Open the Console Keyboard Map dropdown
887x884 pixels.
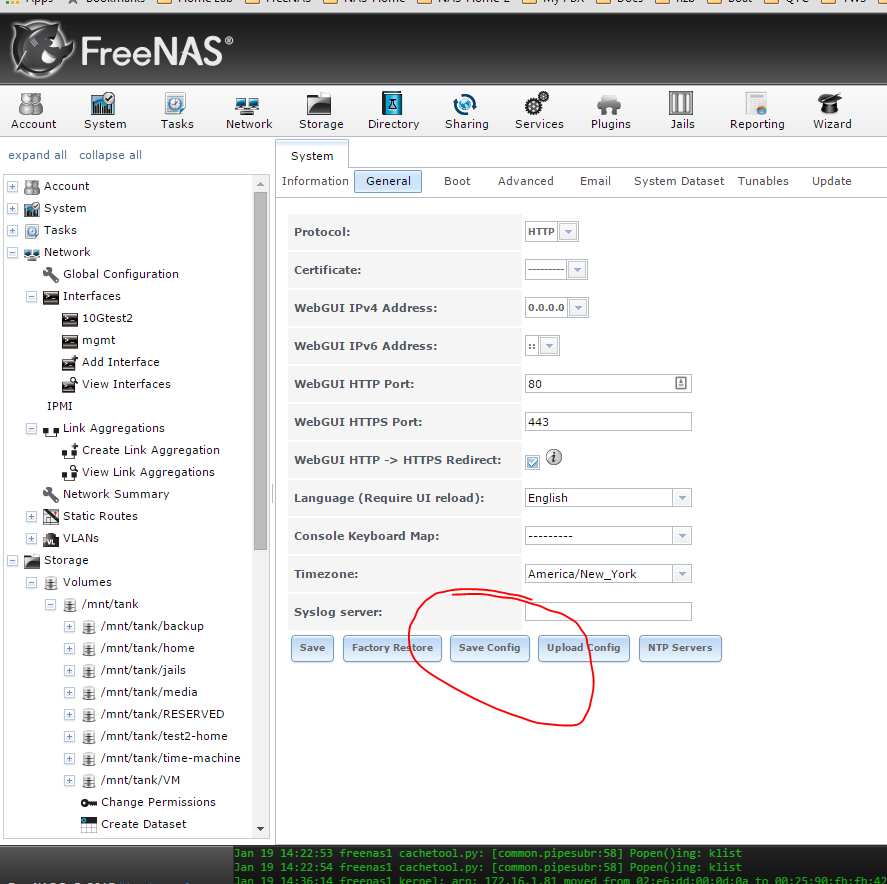click(x=682, y=536)
